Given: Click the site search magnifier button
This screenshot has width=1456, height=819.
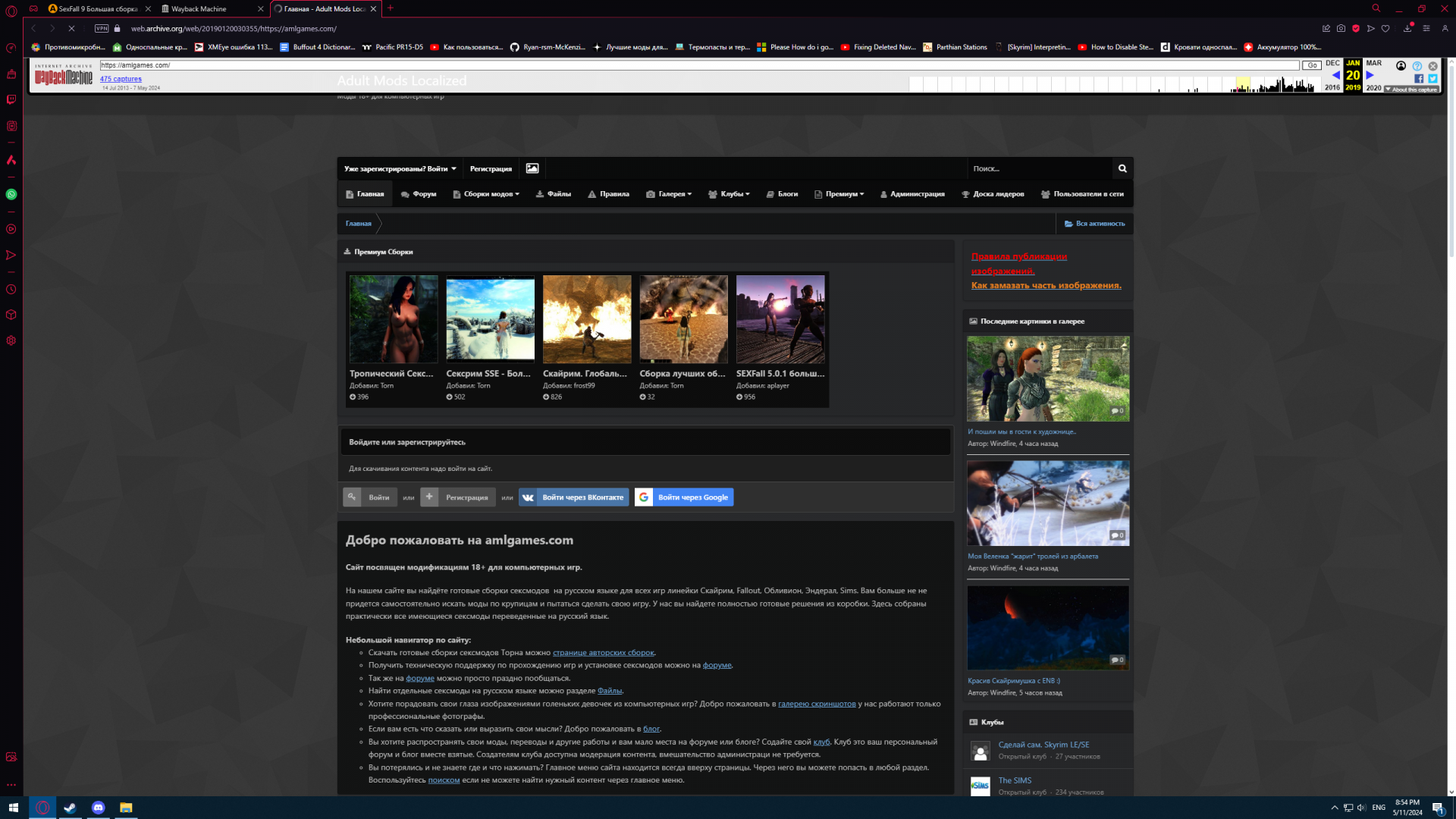Looking at the screenshot, I should pos(1122,168).
